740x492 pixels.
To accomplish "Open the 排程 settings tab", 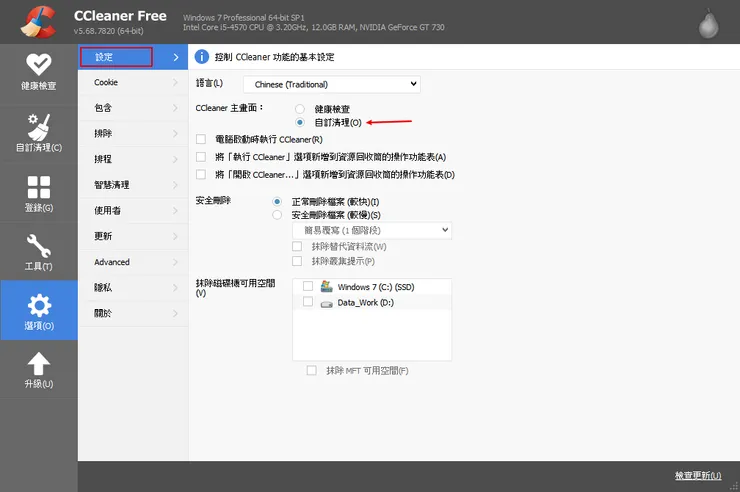I will pyautogui.click(x=133, y=159).
